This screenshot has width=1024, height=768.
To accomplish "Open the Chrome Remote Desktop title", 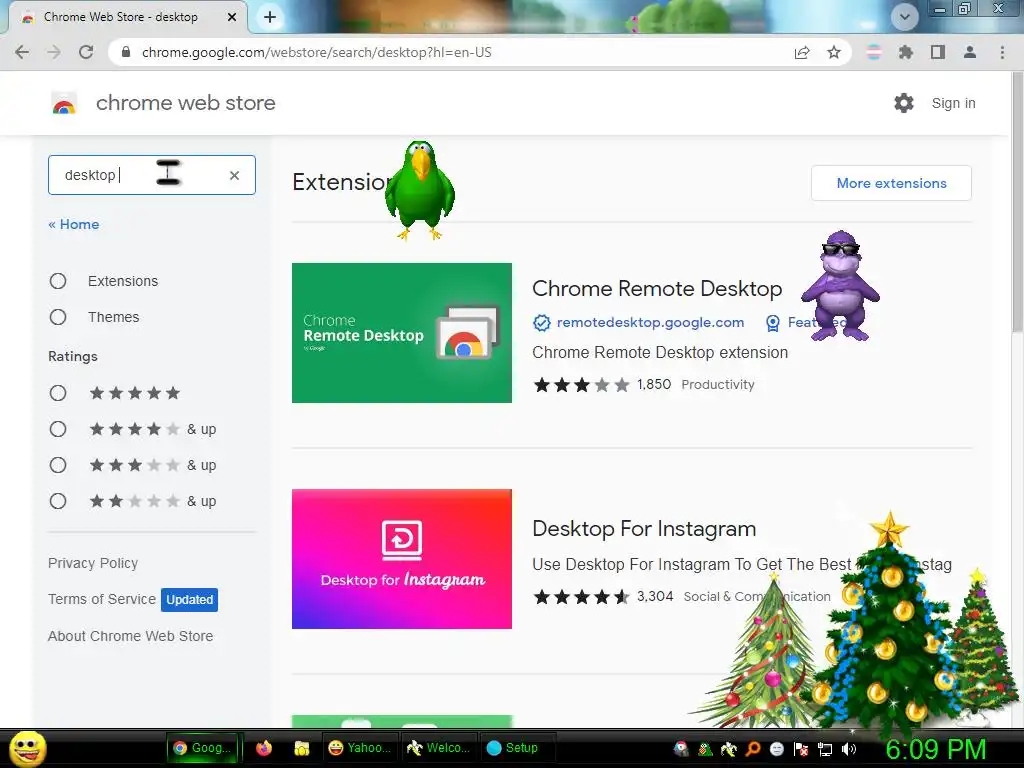I will [657, 288].
